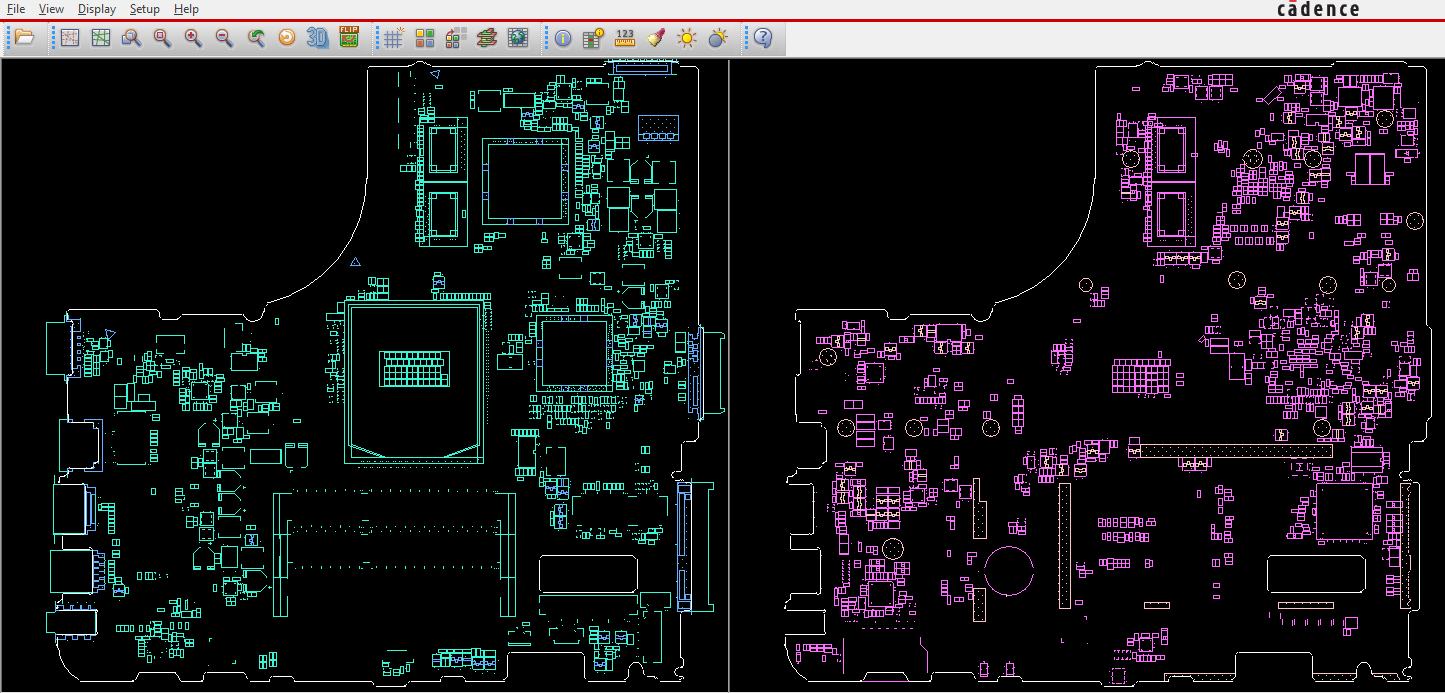Click the orange refresh icon
The height and width of the screenshot is (693, 1445).
click(x=287, y=38)
